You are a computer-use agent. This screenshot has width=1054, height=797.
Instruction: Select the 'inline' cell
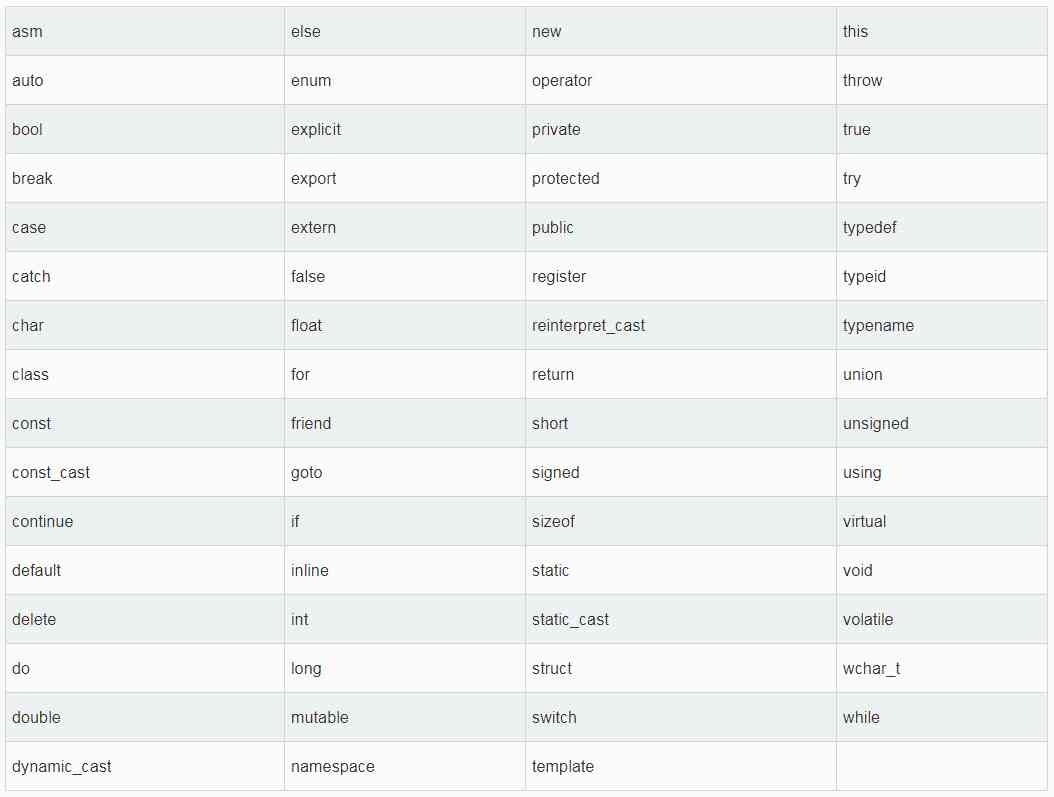[405, 571]
